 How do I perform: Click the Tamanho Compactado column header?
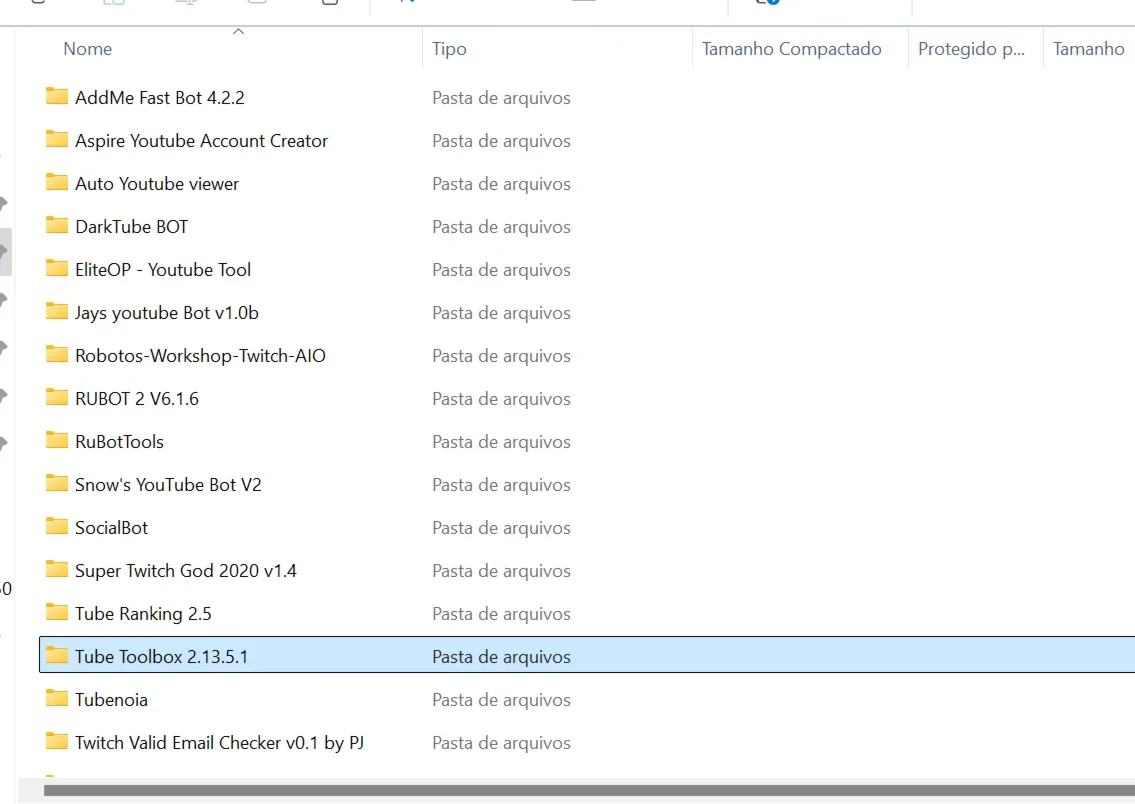tap(791, 48)
